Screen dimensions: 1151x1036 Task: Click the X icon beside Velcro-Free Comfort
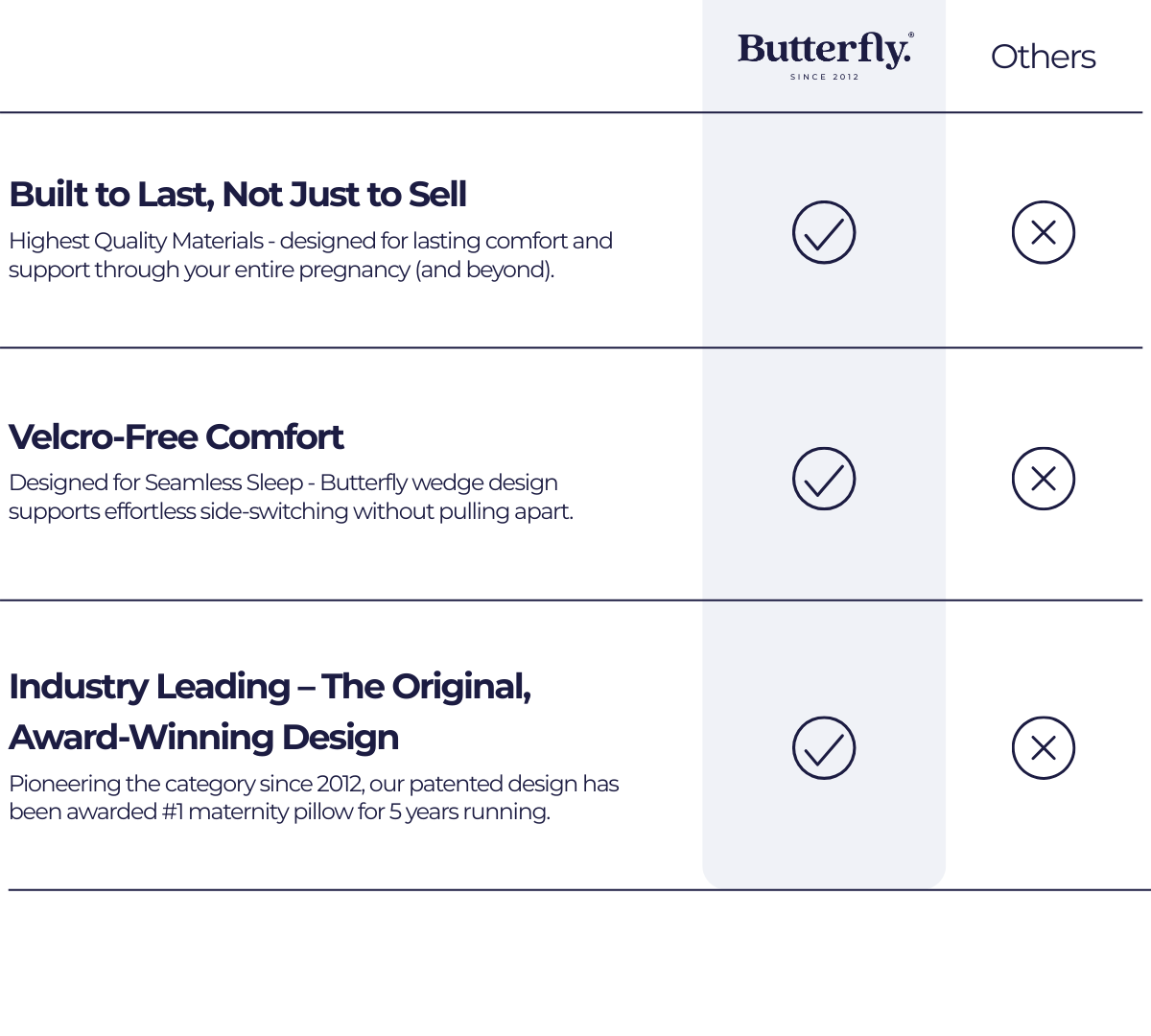click(x=1044, y=479)
